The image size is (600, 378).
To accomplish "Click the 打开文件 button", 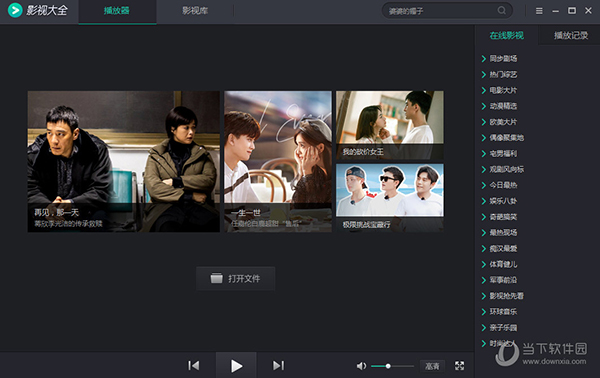I will [236, 279].
